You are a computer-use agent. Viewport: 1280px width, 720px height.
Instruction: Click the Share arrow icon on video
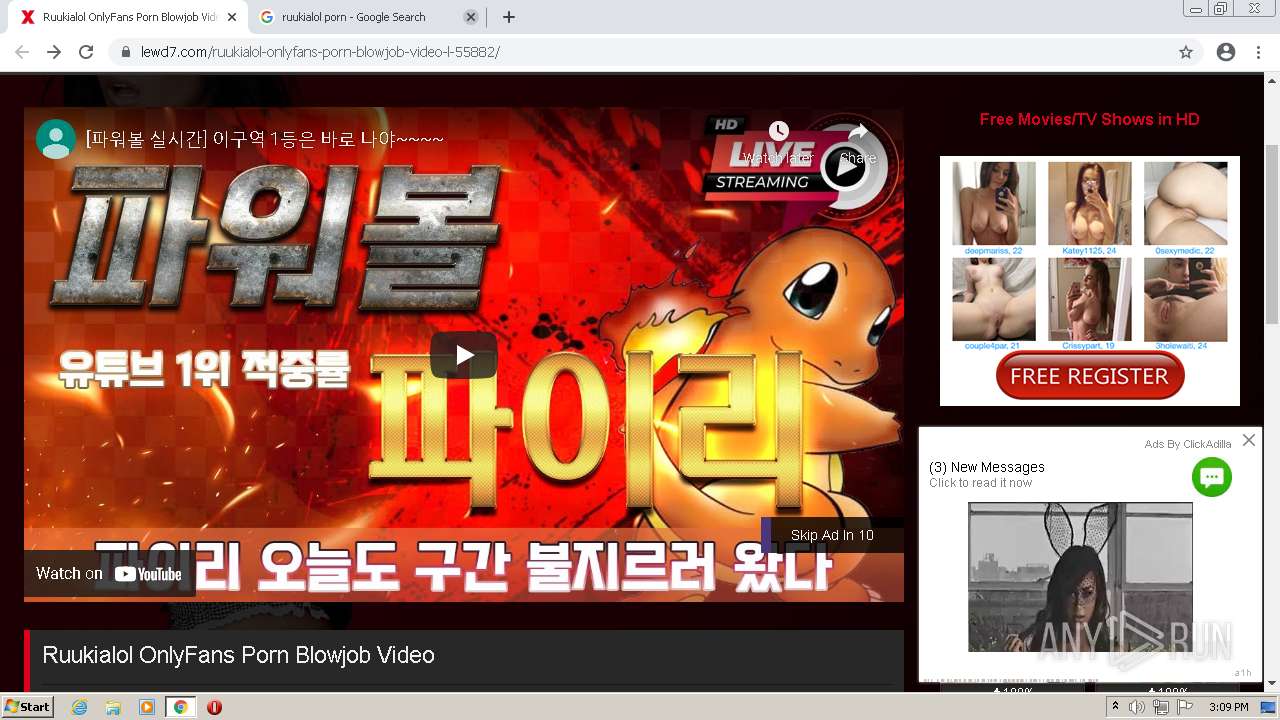[858, 132]
